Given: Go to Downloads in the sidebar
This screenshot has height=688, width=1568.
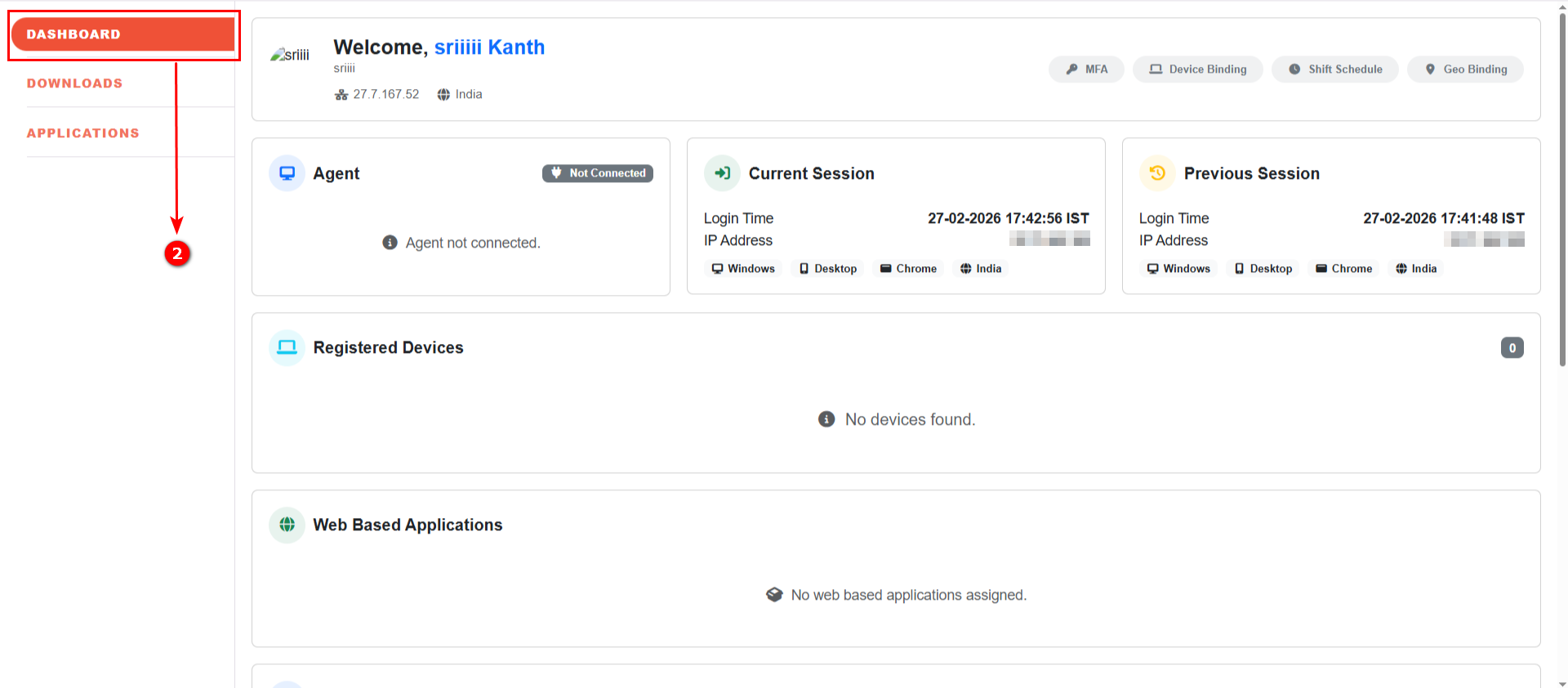Looking at the screenshot, I should pyautogui.click(x=74, y=83).
